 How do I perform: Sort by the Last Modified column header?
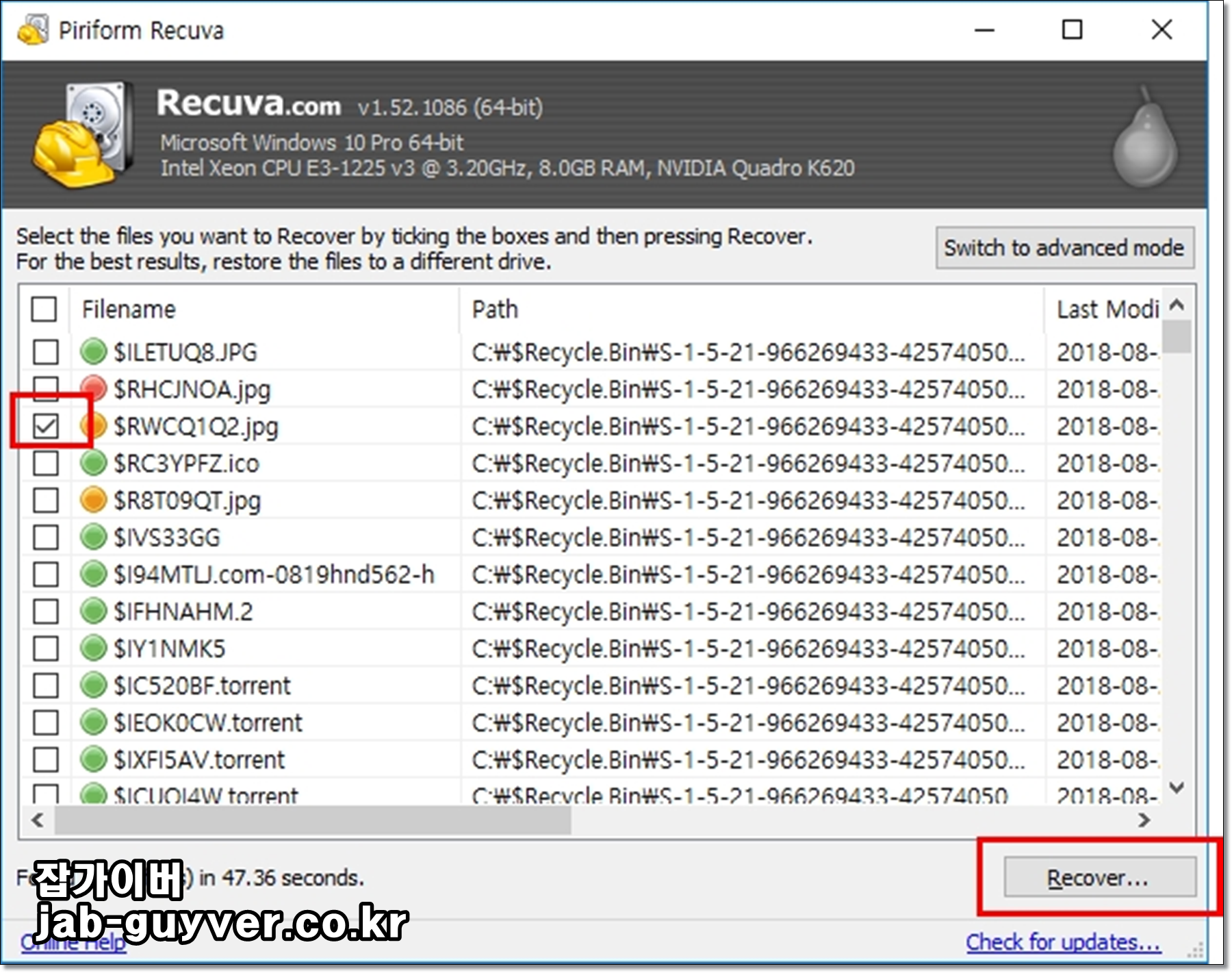[1103, 309]
